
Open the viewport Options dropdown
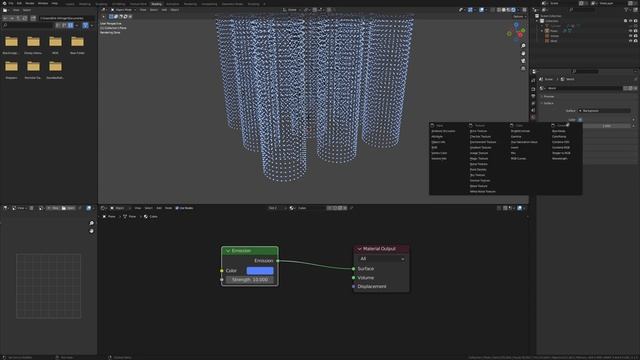[520, 17]
